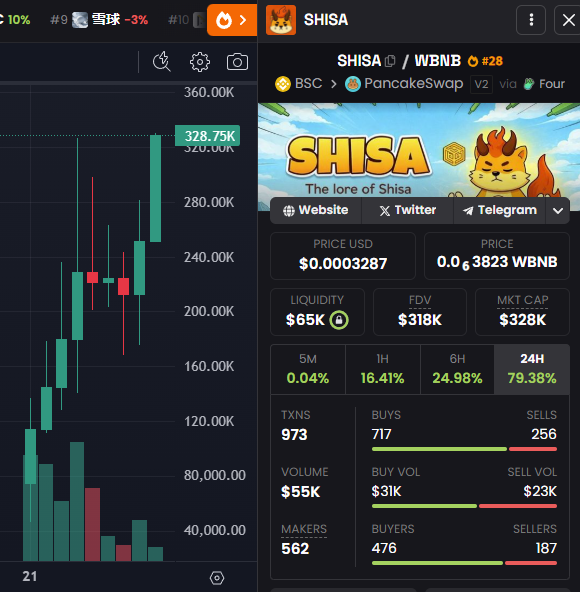Click the tallest green candlestick at the right

coord(156,188)
